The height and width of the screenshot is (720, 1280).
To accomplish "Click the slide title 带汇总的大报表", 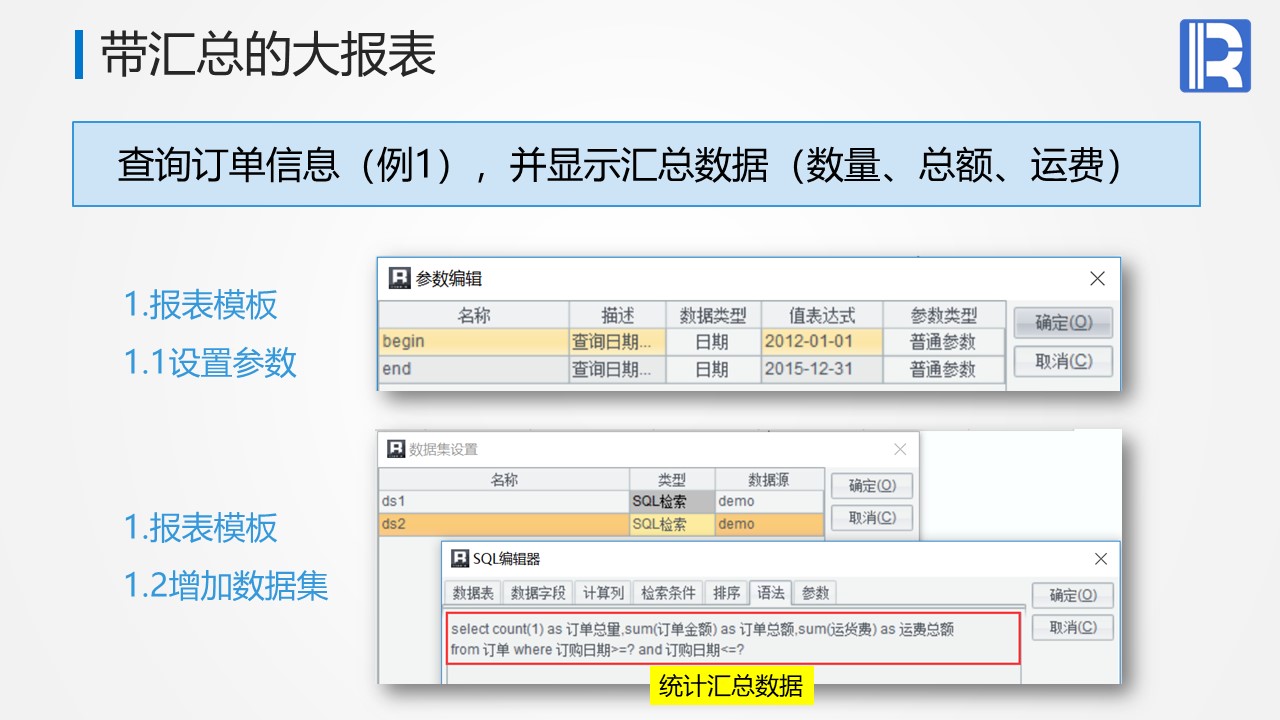I will 268,55.
